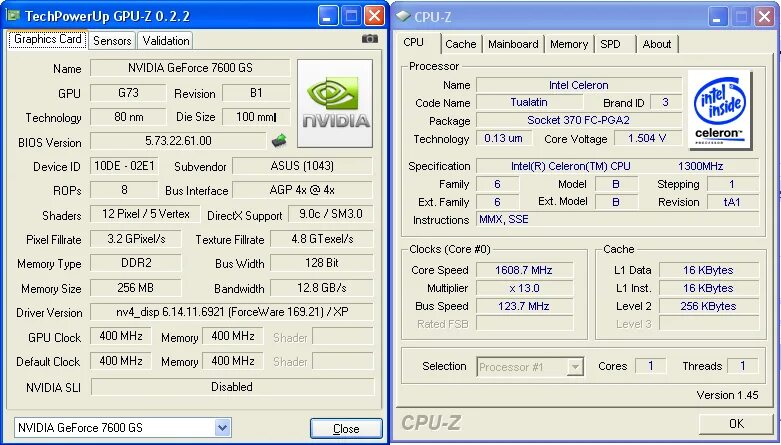Select the CPU tab in CPU-Z

pyautogui.click(x=418, y=43)
